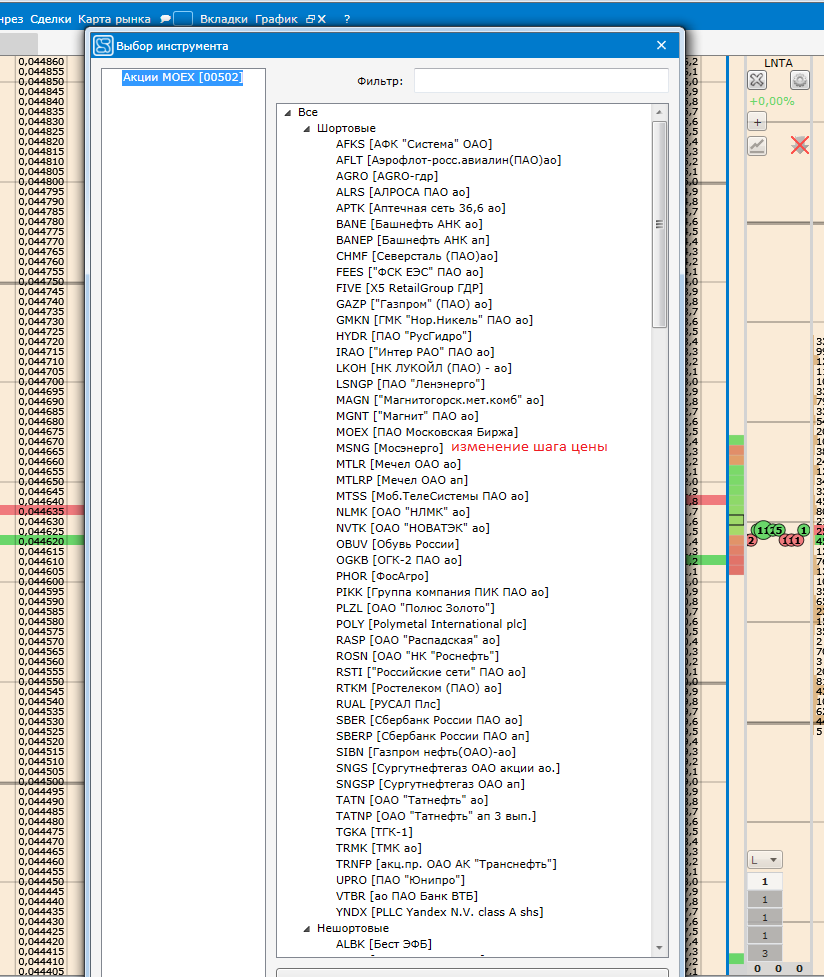The image size is (824, 977).
Task: Click the question mark help item
Action: coord(347,19)
